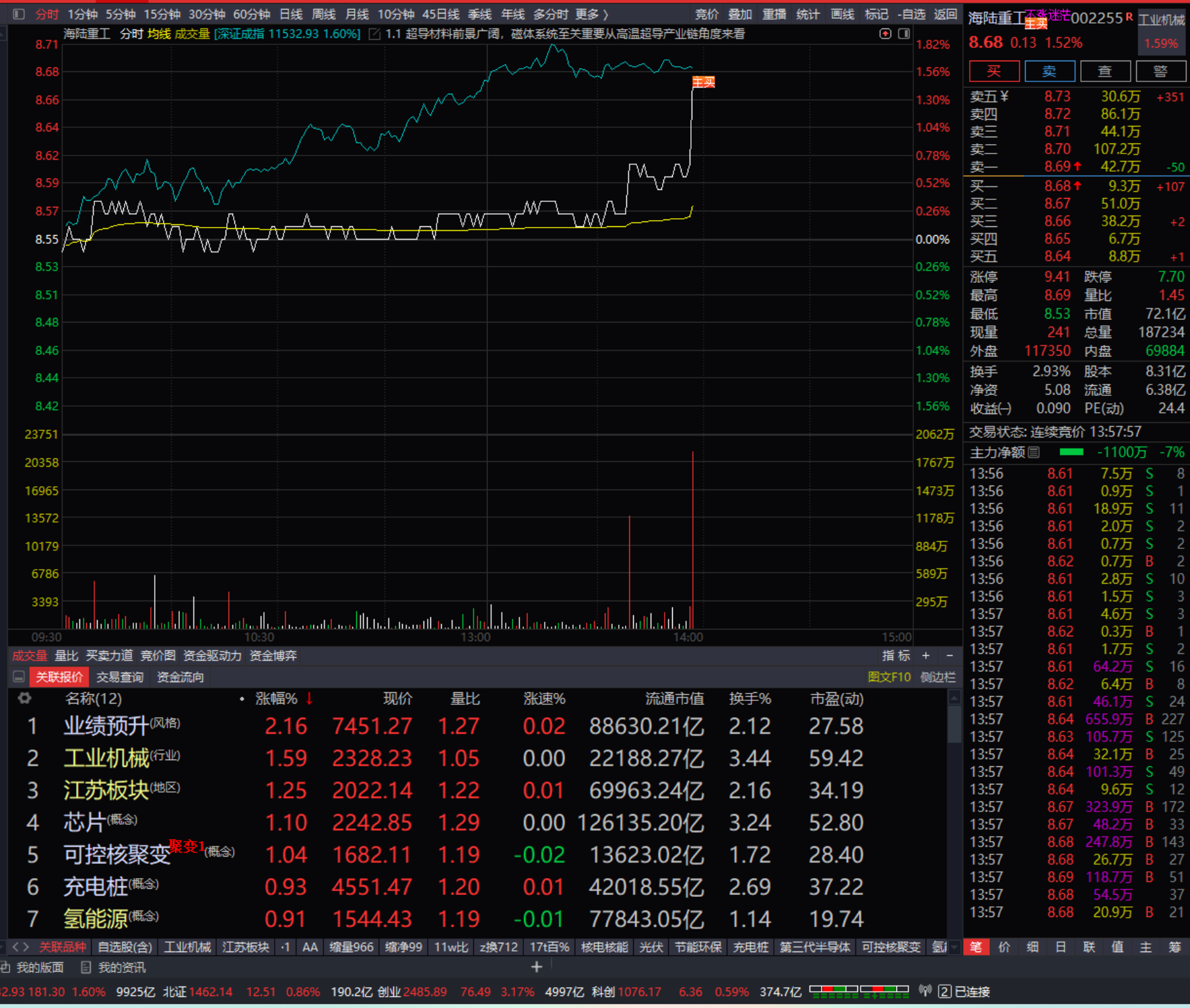Toggle 重播 replay mode

point(774,14)
